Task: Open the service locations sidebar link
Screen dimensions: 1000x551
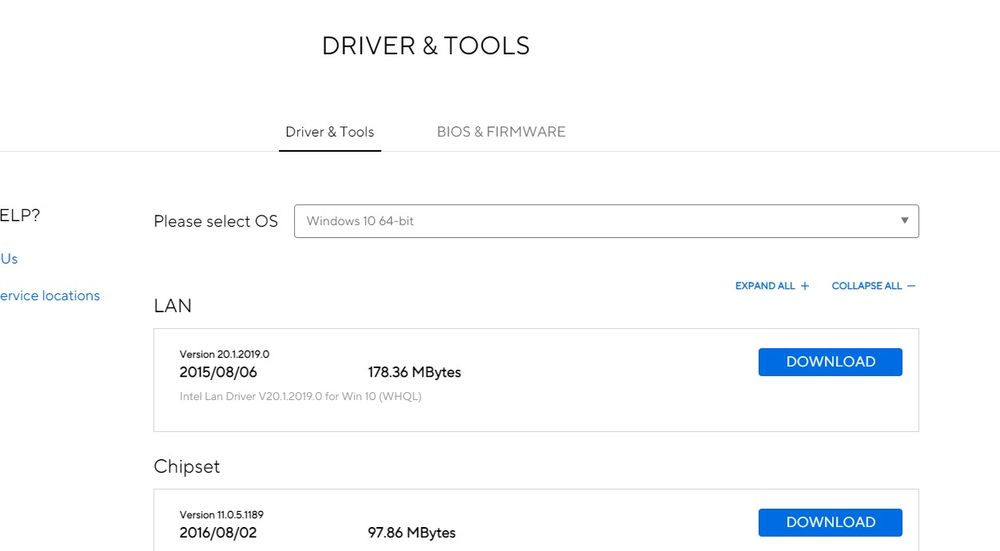Action: [50, 296]
